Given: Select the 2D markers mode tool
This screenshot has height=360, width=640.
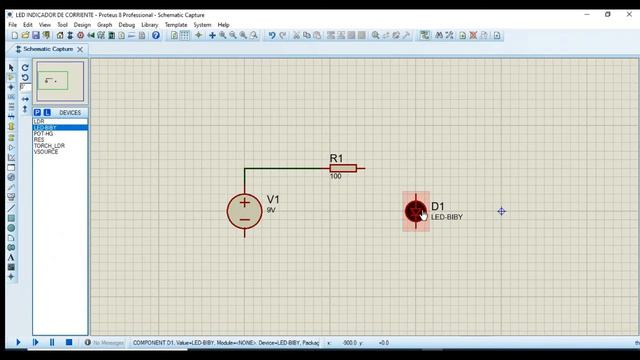Looking at the screenshot, I should click(x=11, y=277).
